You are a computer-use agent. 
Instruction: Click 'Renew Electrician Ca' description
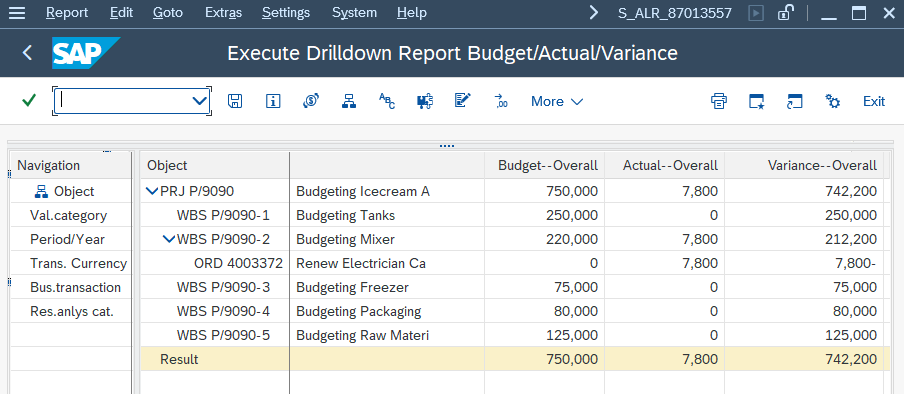click(361, 264)
